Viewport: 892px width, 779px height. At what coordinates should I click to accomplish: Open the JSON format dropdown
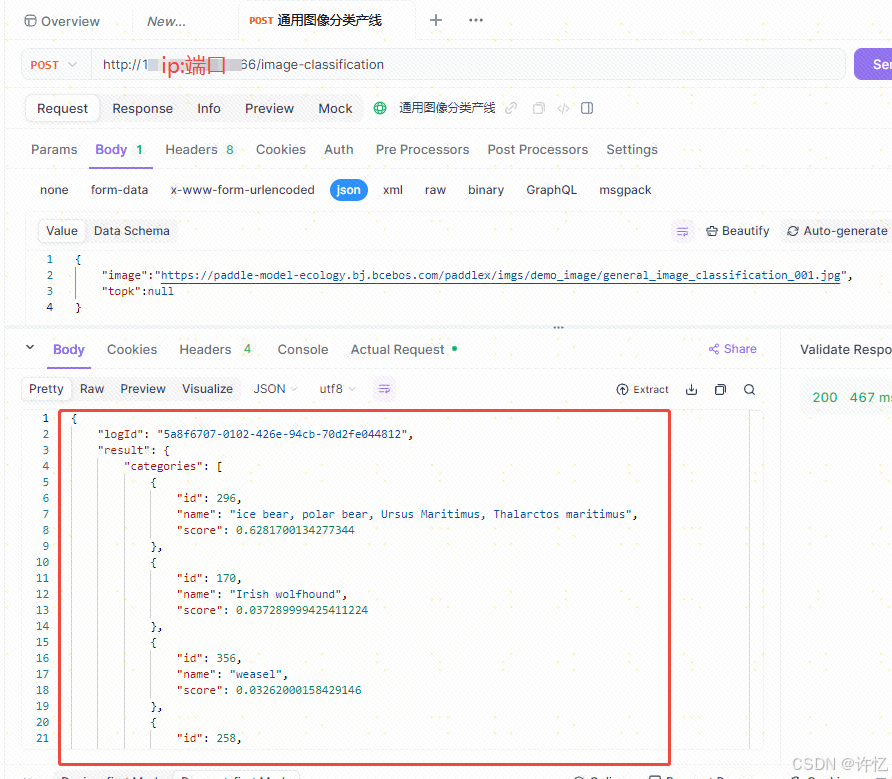coord(275,389)
